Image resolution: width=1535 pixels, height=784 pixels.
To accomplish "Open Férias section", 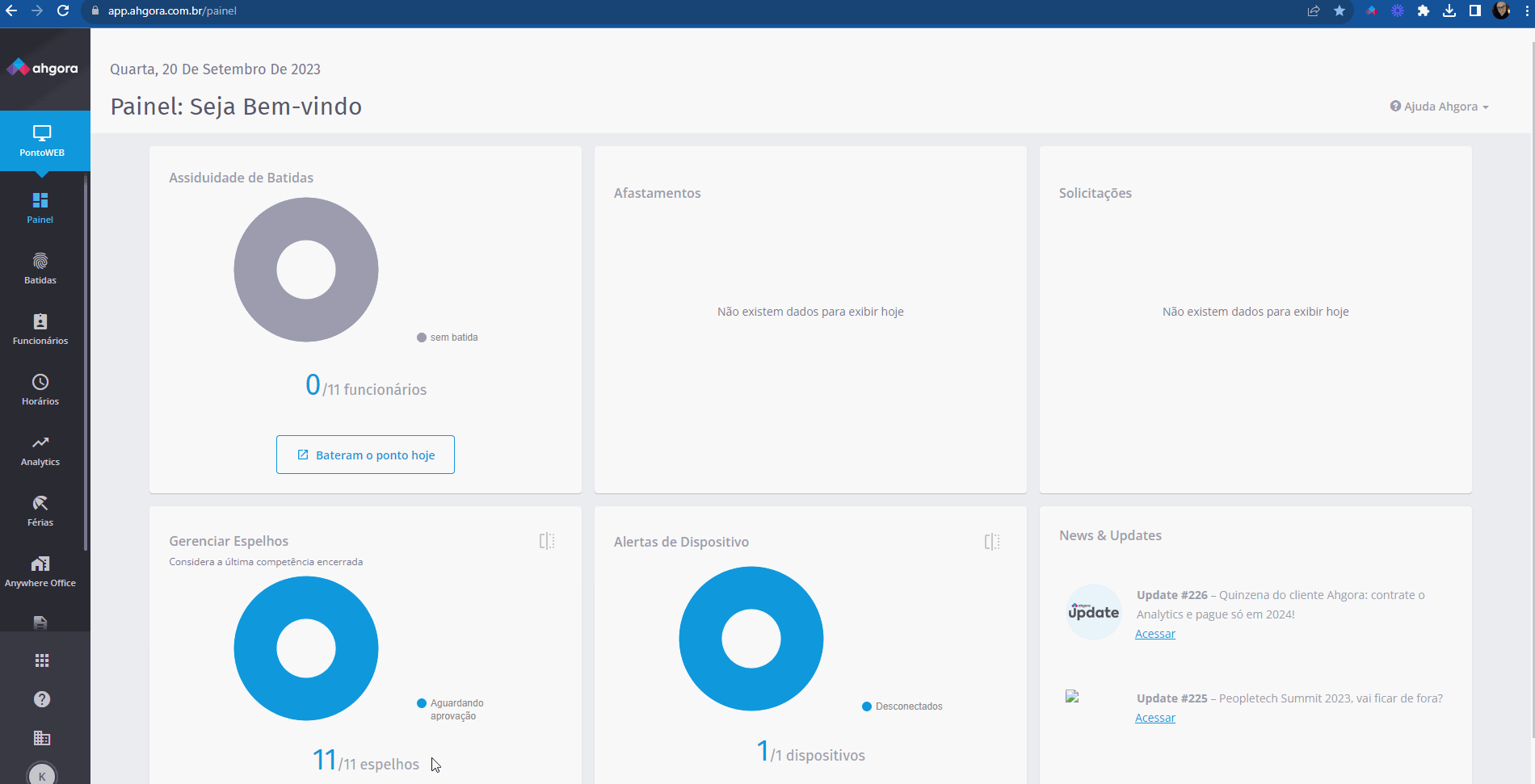I will coord(40,511).
